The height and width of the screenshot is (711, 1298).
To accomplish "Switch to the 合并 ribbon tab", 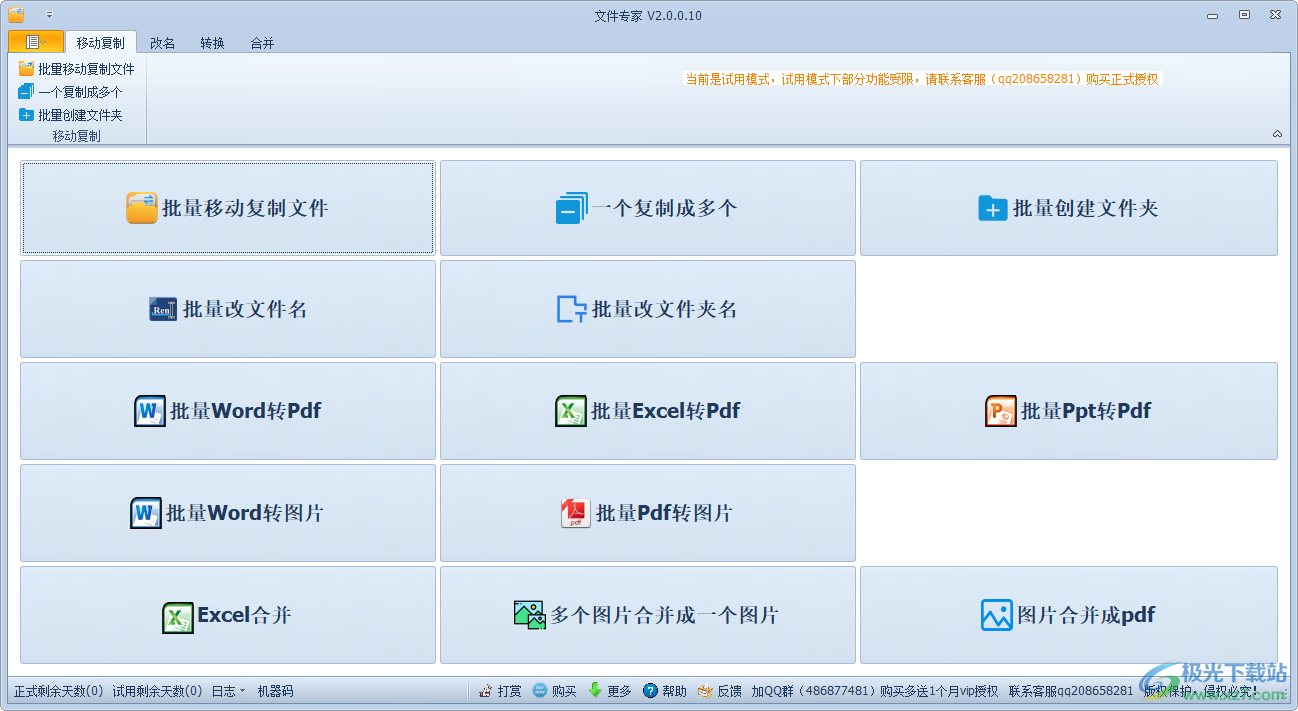I will pos(261,42).
